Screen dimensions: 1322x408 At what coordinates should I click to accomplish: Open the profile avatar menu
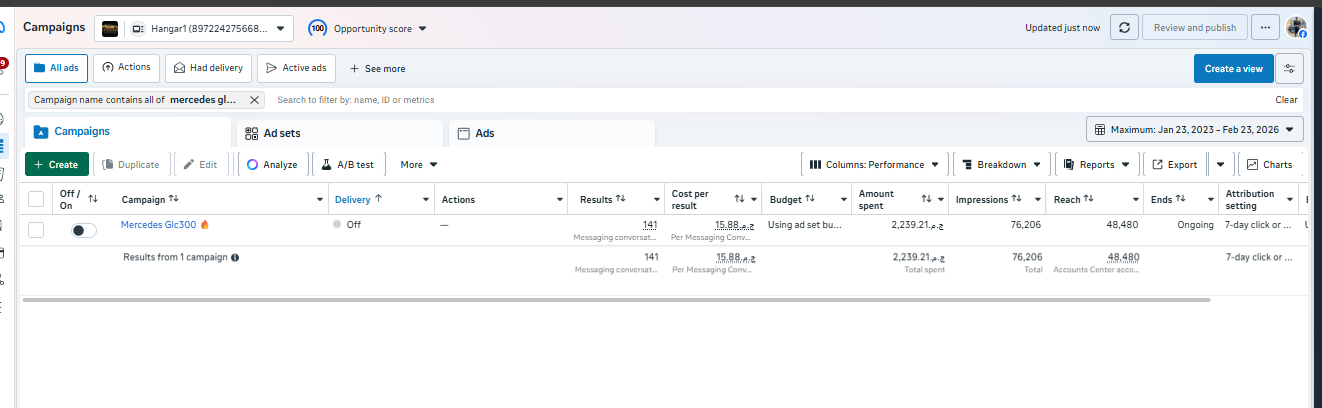click(x=1296, y=28)
